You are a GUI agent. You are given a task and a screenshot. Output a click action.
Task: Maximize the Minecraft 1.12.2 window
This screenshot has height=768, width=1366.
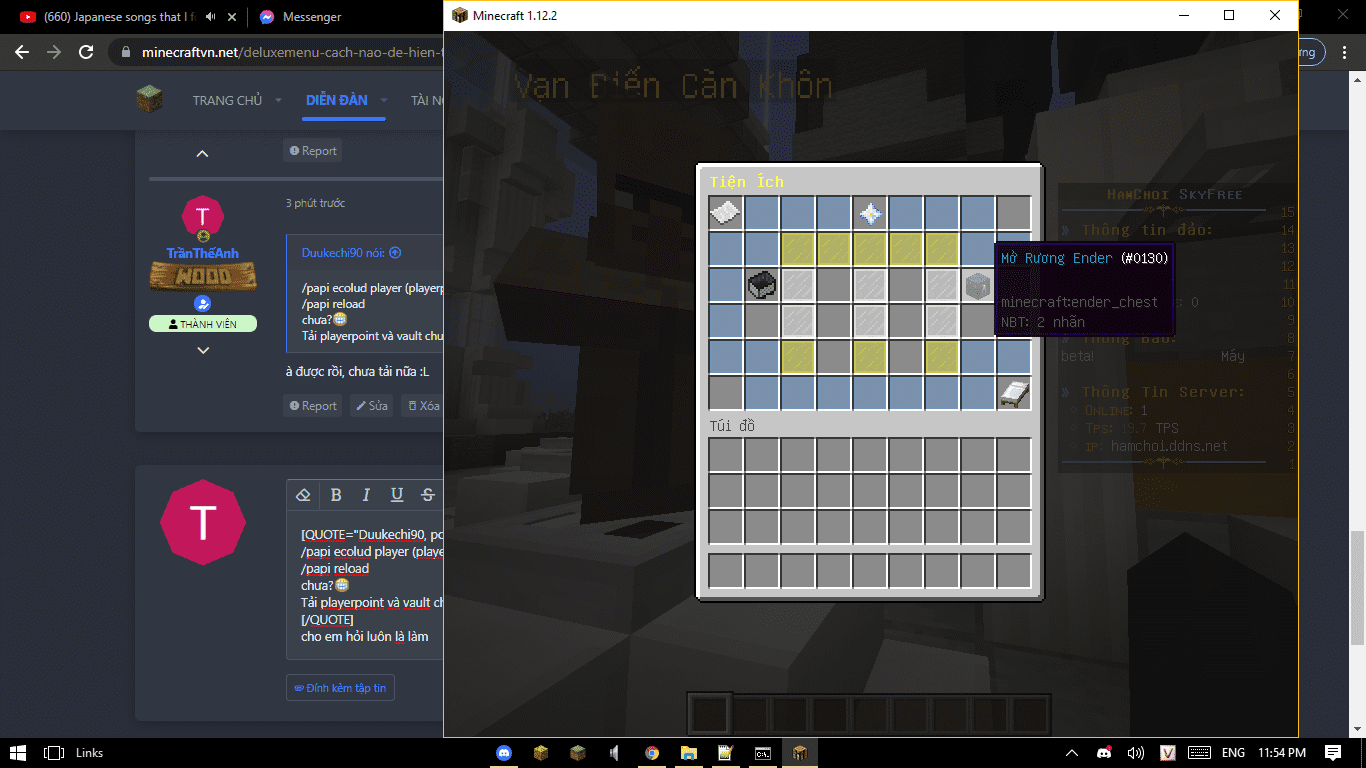pyautogui.click(x=1229, y=15)
